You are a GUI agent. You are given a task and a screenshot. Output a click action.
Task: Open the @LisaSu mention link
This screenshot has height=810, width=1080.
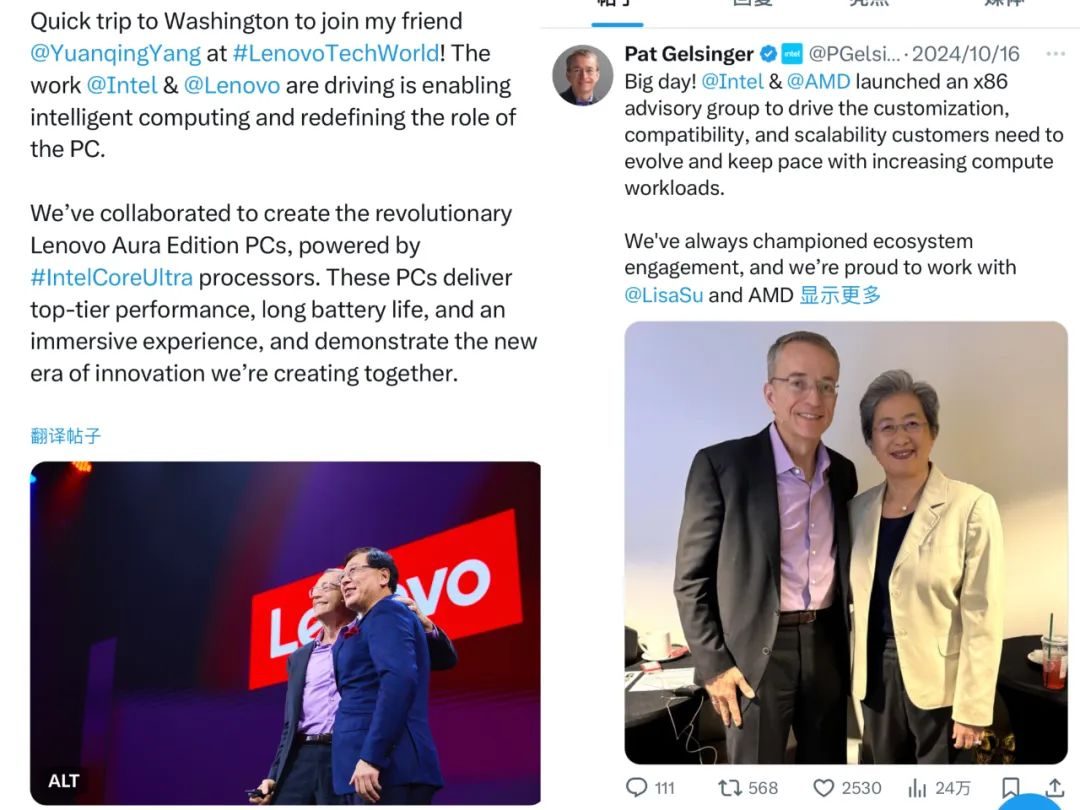click(x=663, y=295)
